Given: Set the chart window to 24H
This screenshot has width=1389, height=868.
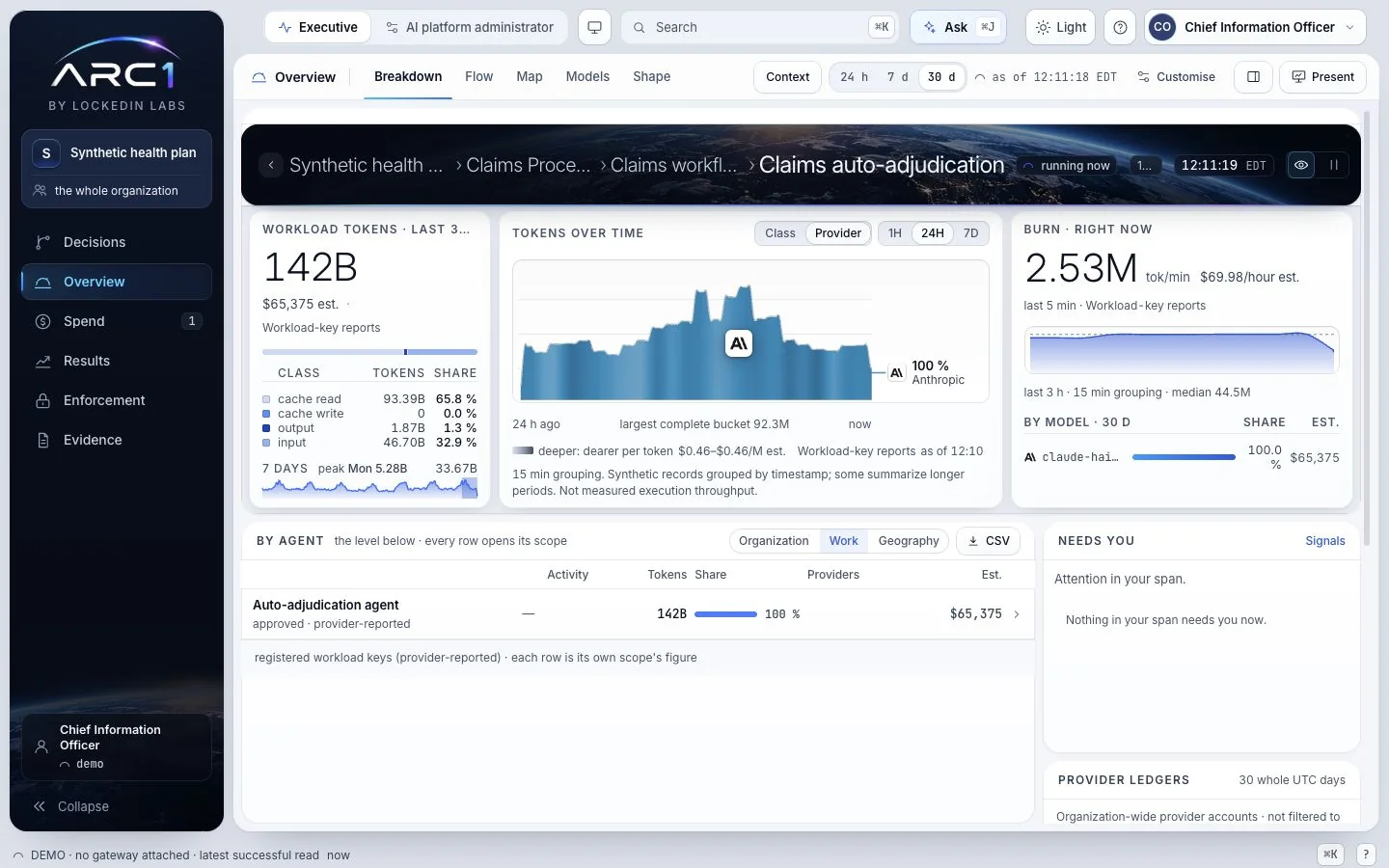Looking at the screenshot, I should point(932,233).
